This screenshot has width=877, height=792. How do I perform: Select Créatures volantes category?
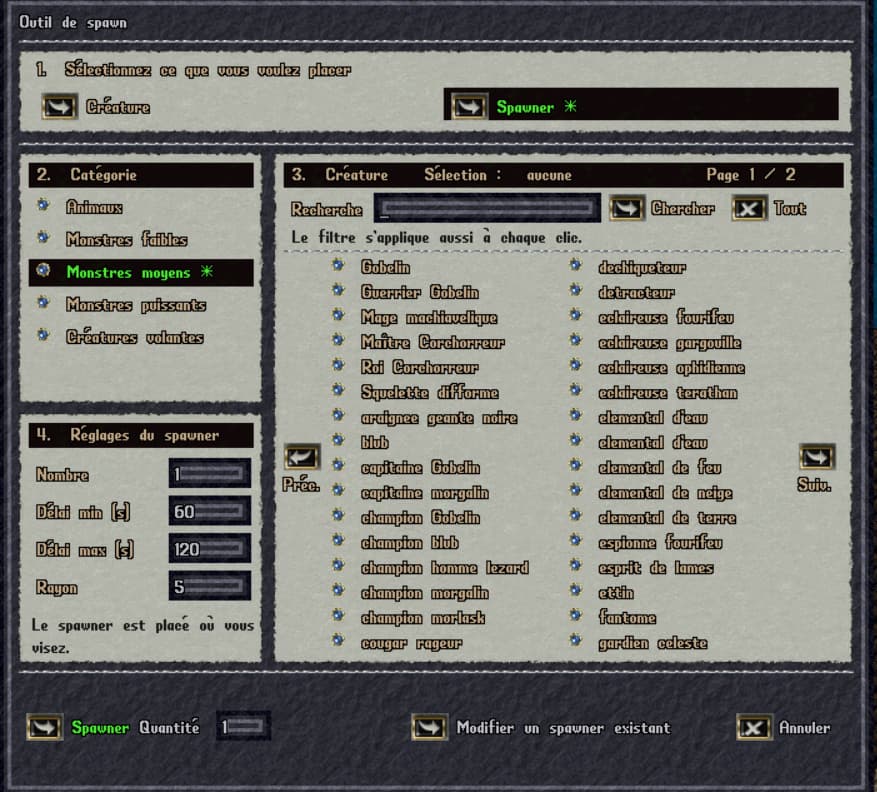134,337
